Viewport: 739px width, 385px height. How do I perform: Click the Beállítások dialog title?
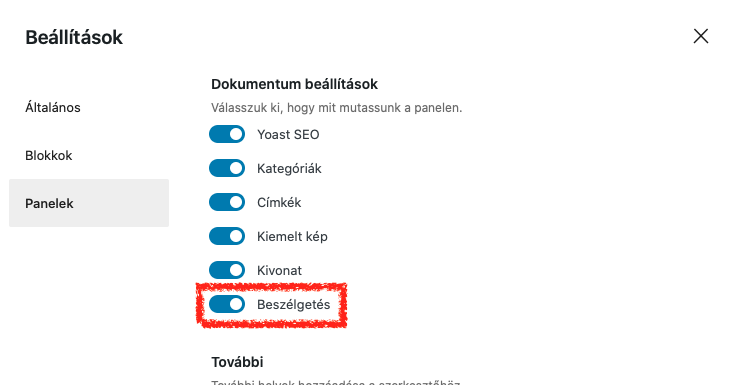pos(74,37)
